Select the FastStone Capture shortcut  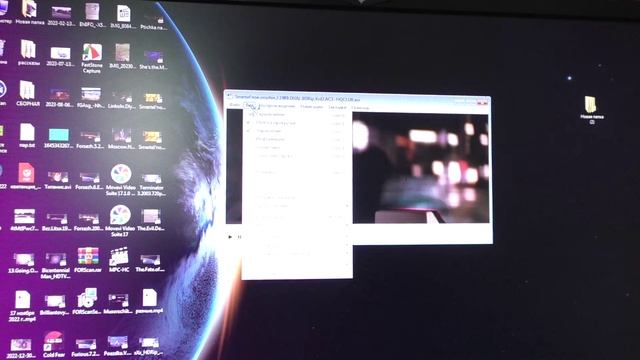pyautogui.click(x=92, y=58)
